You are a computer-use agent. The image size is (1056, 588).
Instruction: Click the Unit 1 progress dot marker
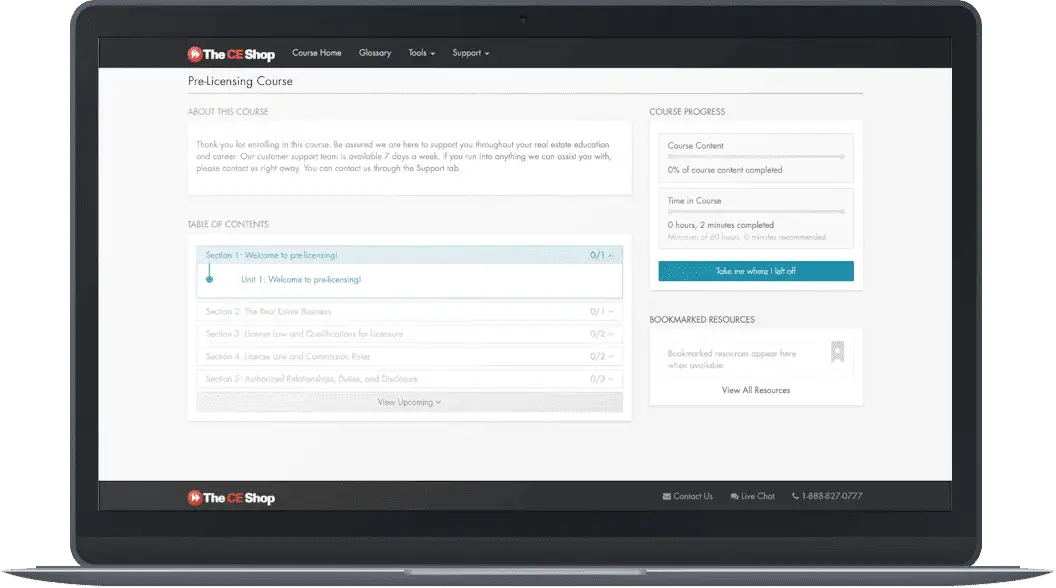click(209, 280)
